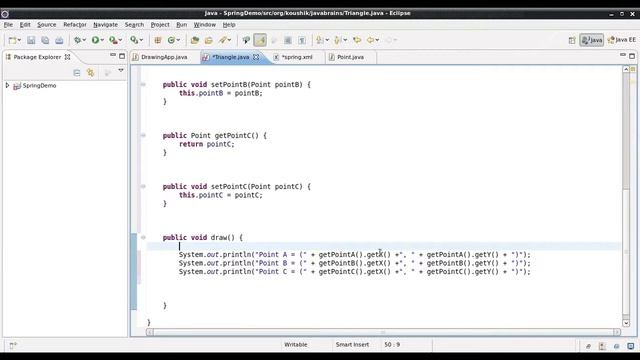Click the Next Annotation arrow icon
This screenshot has height=360, width=640.
[x=320, y=40]
